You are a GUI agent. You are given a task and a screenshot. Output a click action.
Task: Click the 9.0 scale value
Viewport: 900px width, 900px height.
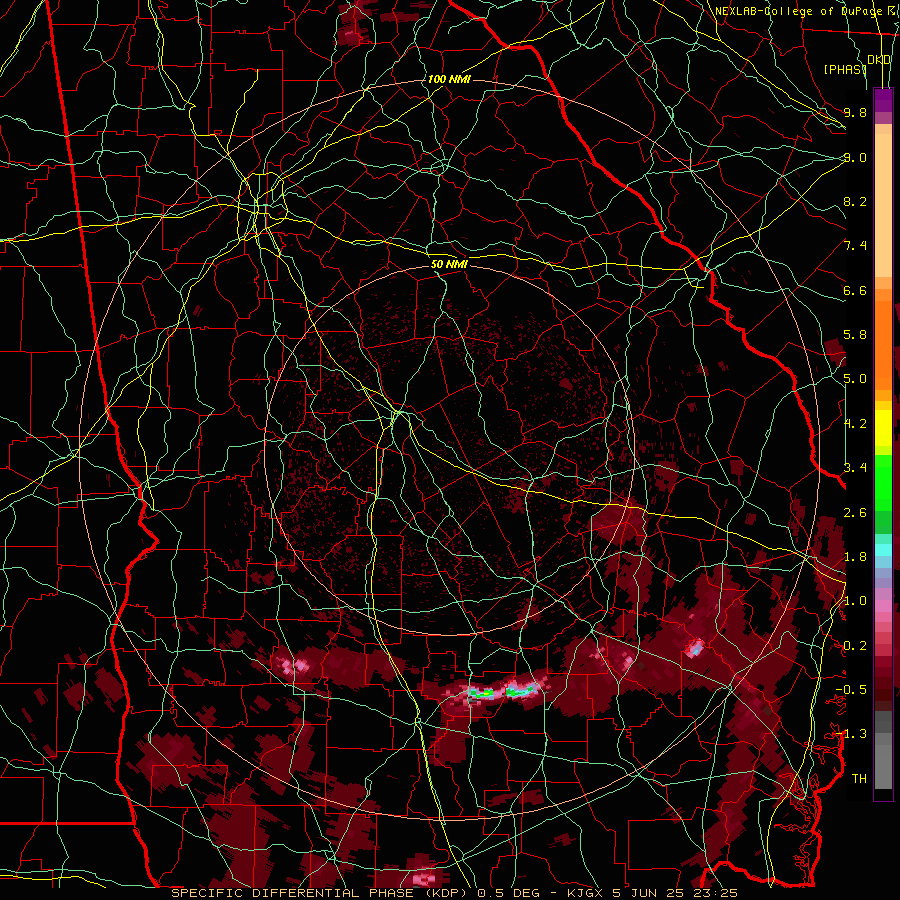[855, 157]
